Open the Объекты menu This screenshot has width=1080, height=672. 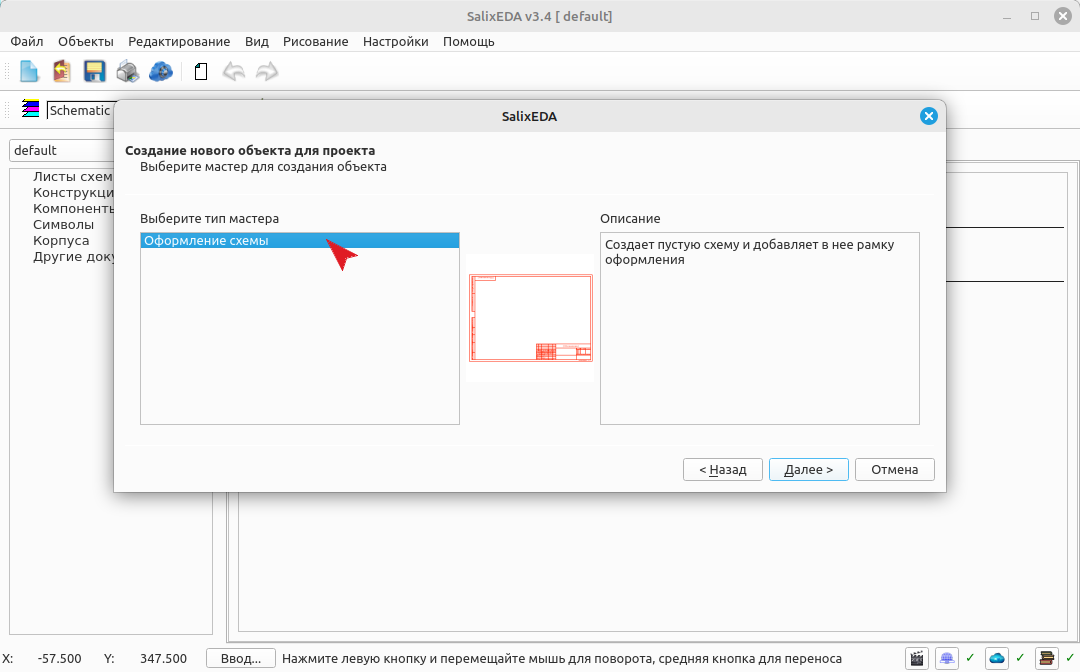(x=85, y=41)
